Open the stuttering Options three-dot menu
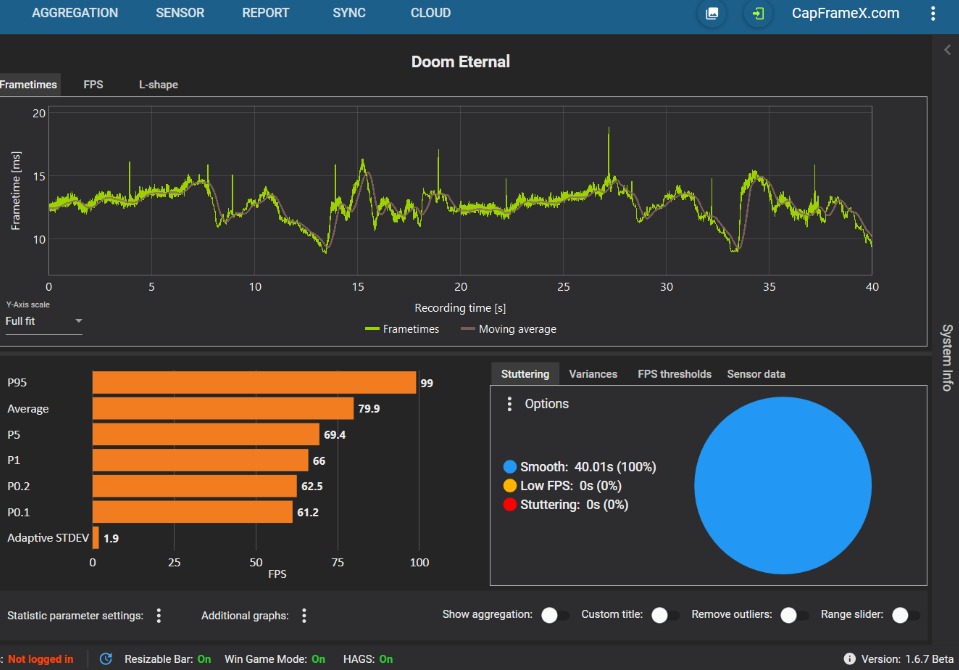 pos(510,404)
